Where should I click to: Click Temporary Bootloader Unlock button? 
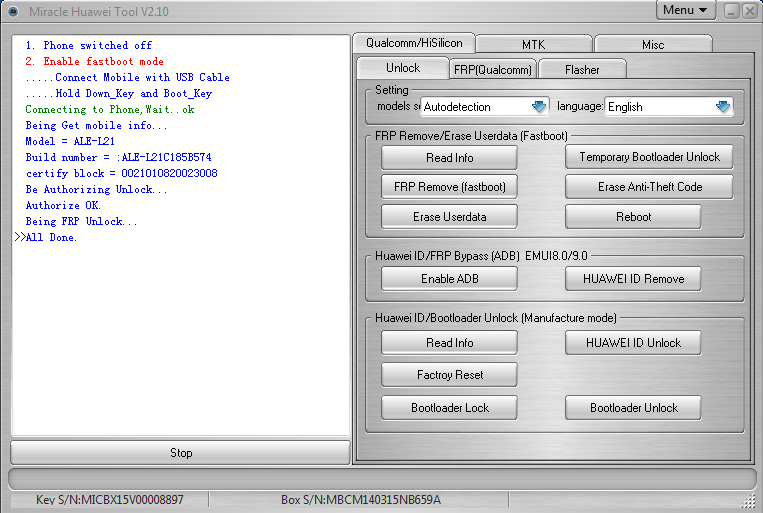(649, 157)
